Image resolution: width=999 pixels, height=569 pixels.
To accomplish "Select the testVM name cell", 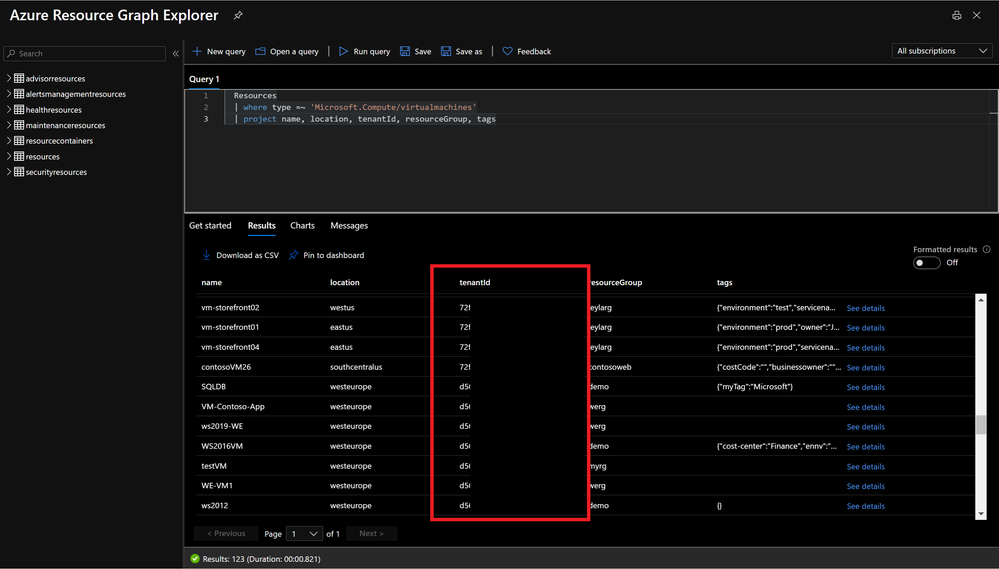I will click(x=214, y=466).
